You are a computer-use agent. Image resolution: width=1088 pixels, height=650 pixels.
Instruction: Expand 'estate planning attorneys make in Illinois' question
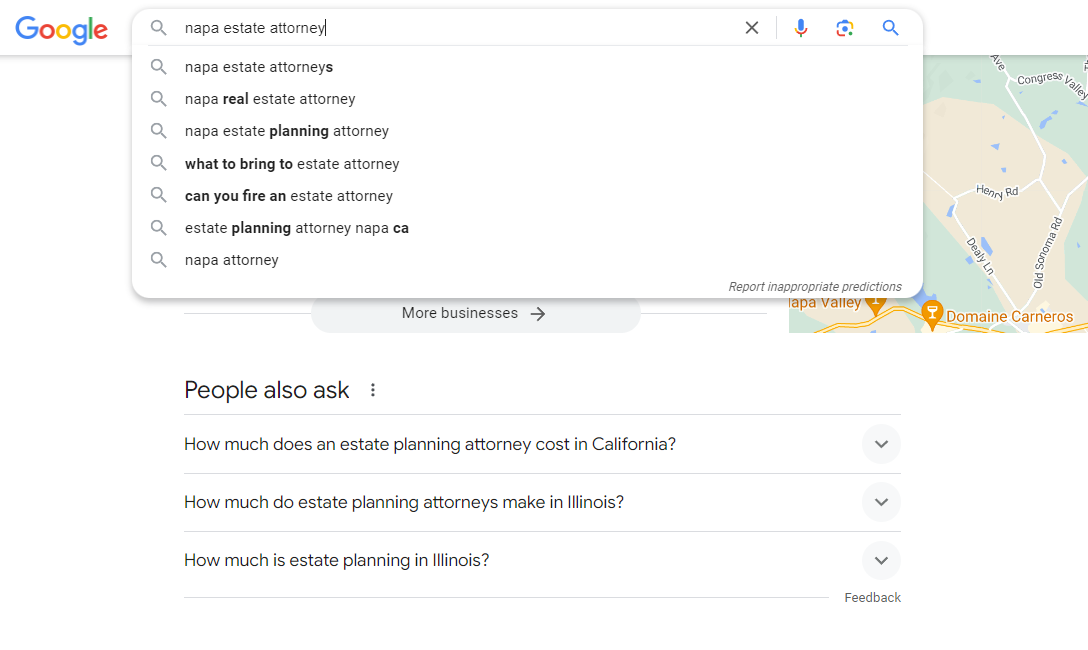(x=542, y=502)
